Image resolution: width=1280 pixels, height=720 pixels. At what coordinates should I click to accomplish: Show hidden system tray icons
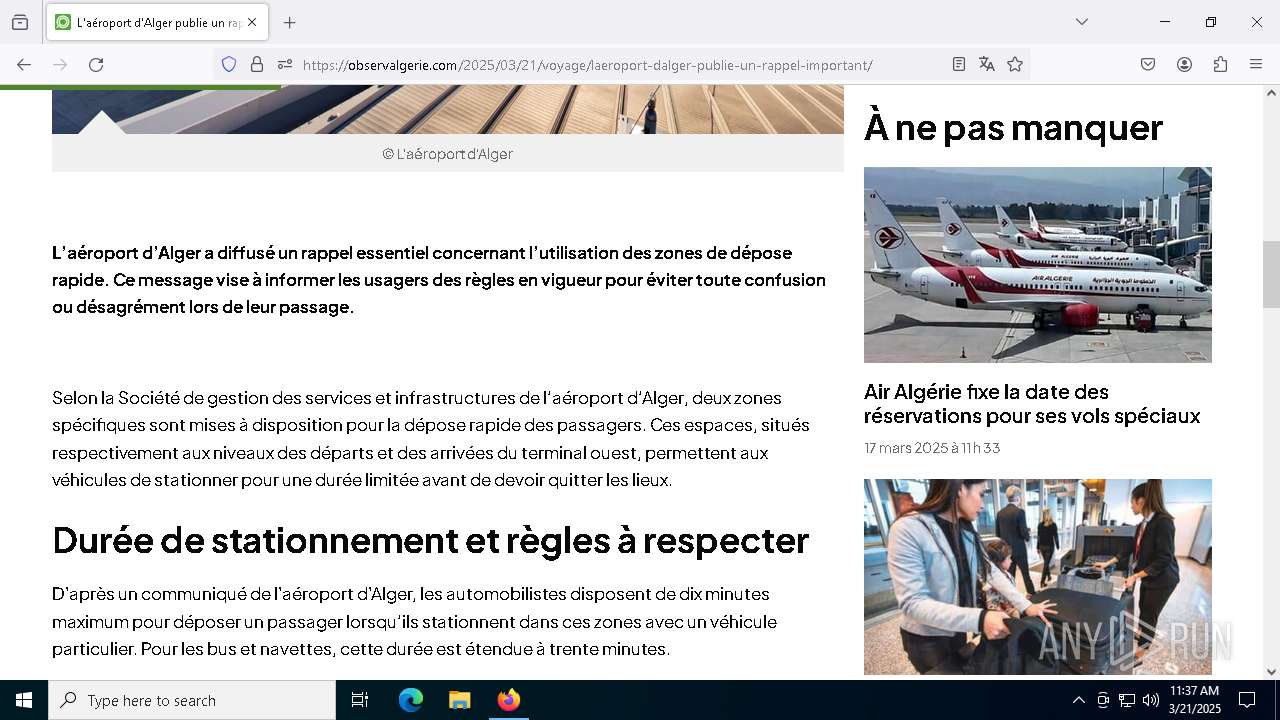[1078, 700]
